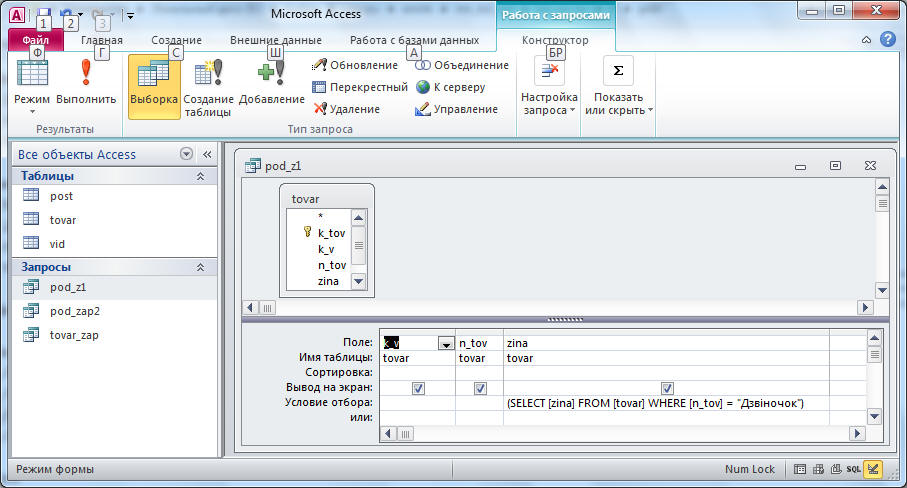The image size is (907, 488).
Task: Toggle display checkbox for n_tov column
Action: [x=480, y=389]
